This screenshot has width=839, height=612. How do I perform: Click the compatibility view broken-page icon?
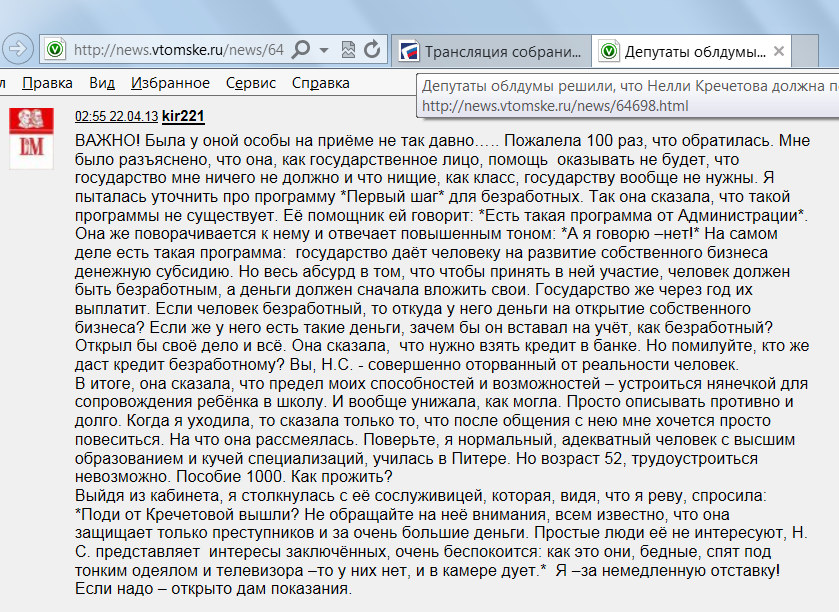[348, 50]
